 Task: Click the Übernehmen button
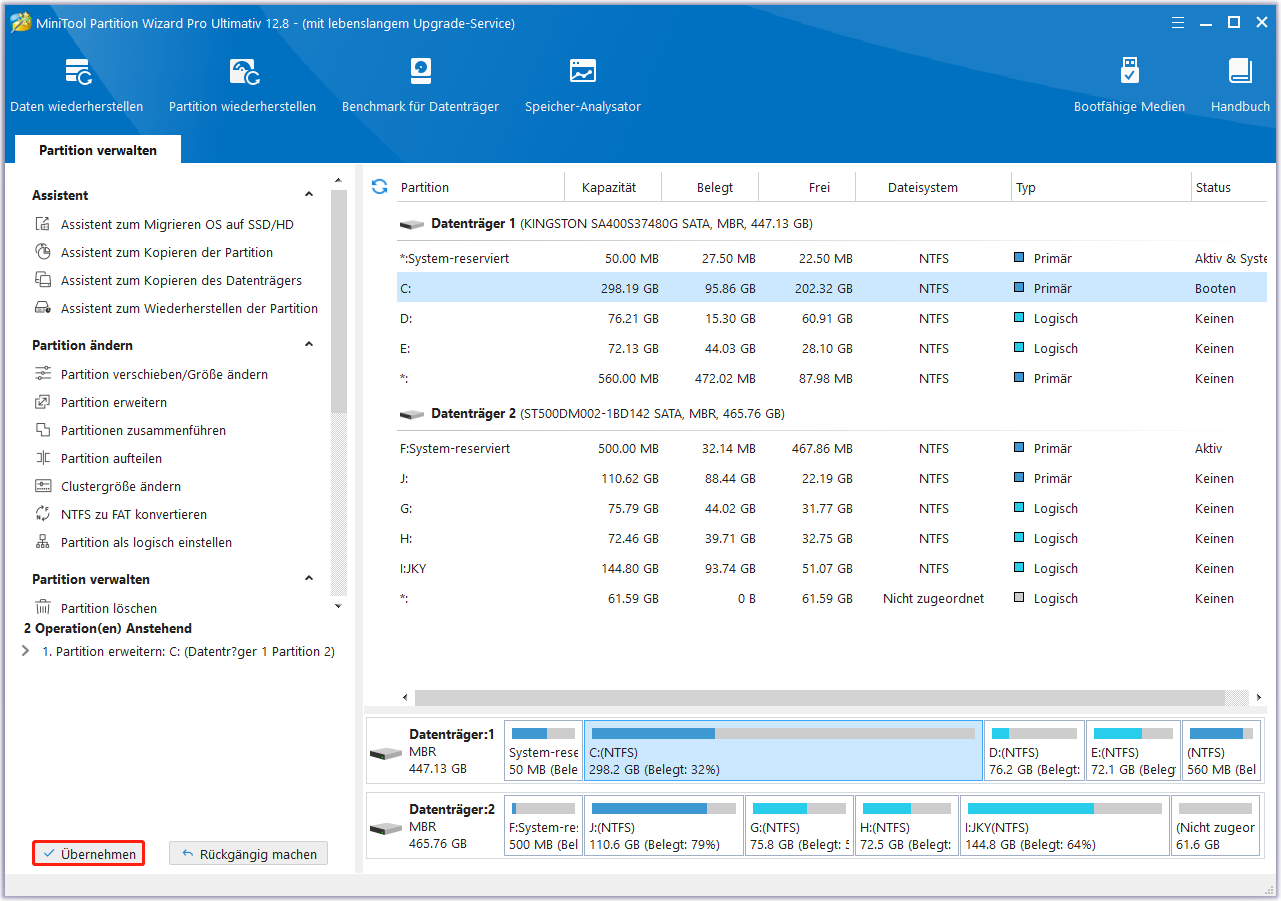click(x=89, y=854)
